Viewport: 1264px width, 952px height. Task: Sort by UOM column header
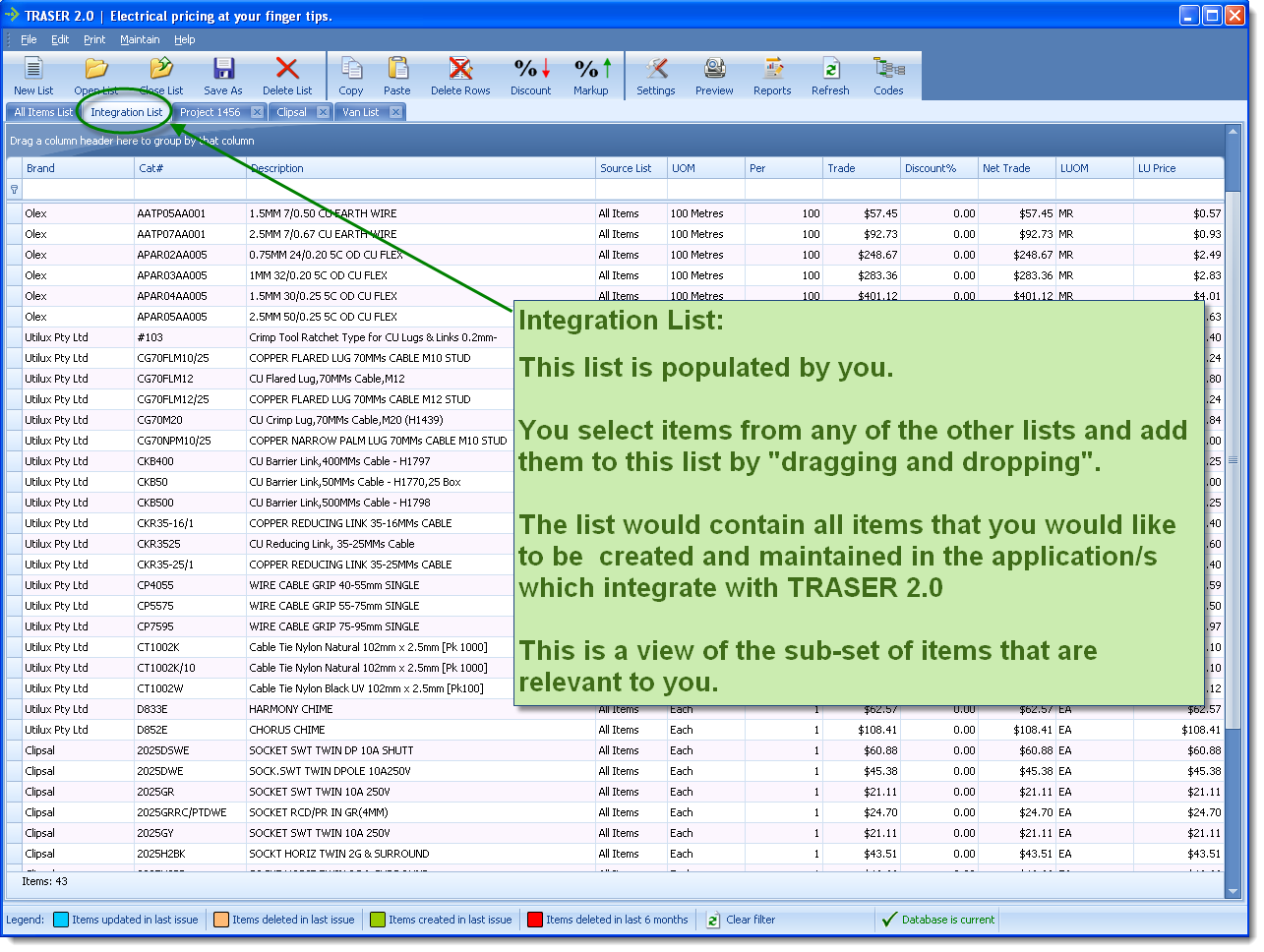click(705, 168)
